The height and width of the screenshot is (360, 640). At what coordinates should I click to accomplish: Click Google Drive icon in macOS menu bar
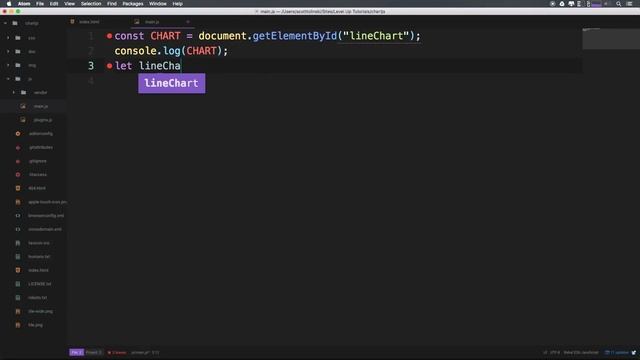pyautogui.click(x=562, y=4)
